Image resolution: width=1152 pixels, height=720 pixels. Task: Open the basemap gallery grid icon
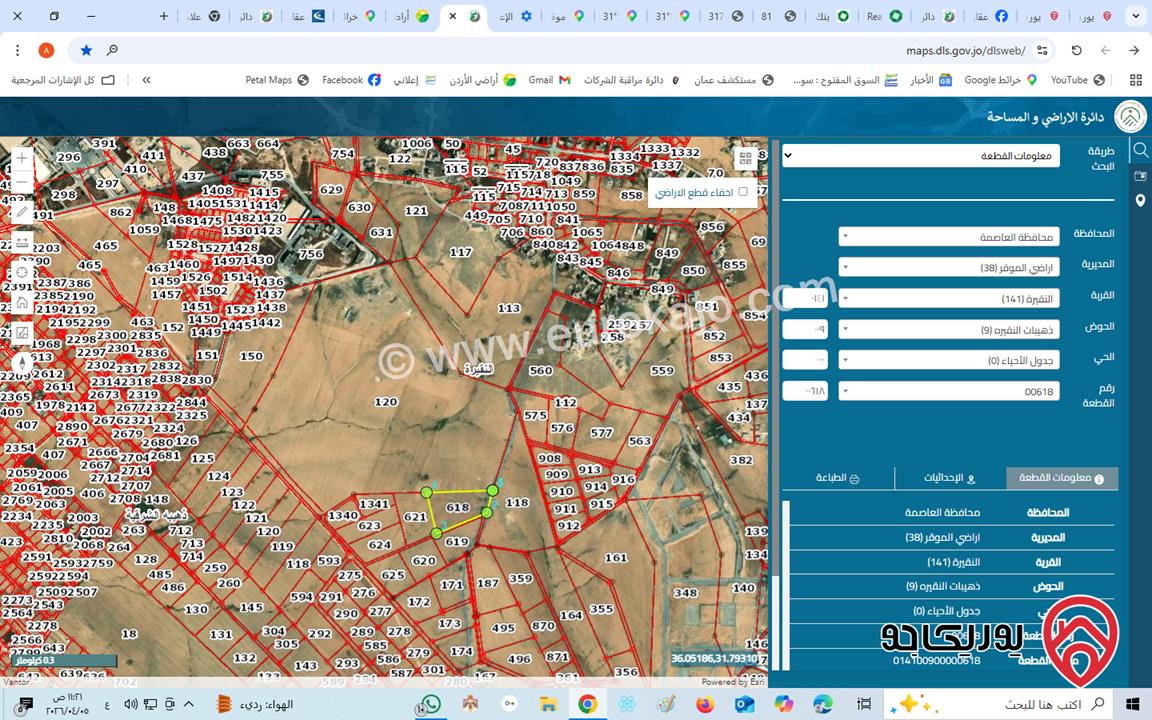(x=745, y=158)
